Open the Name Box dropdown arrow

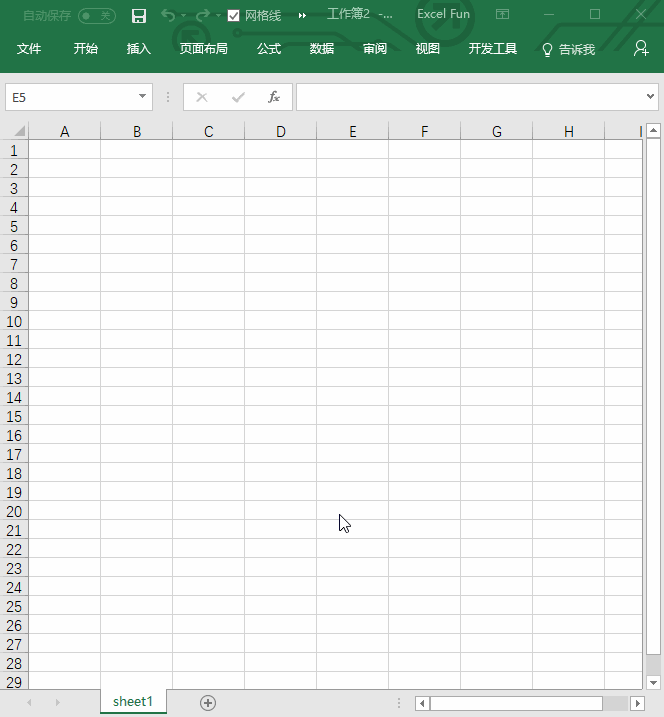pyautogui.click(x=143, y=97)
